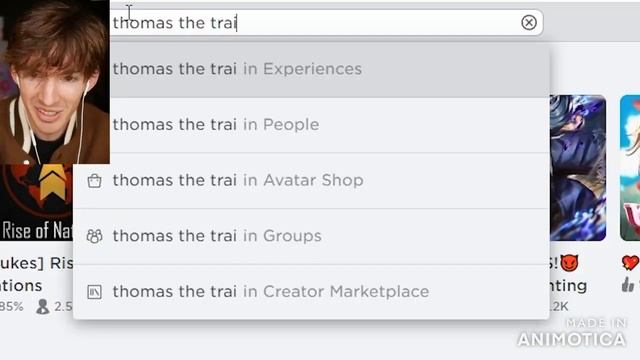Select the 'in Creator Marketplace' suggestion
Viewport: 640px width, 360px height.
point(311,292)
